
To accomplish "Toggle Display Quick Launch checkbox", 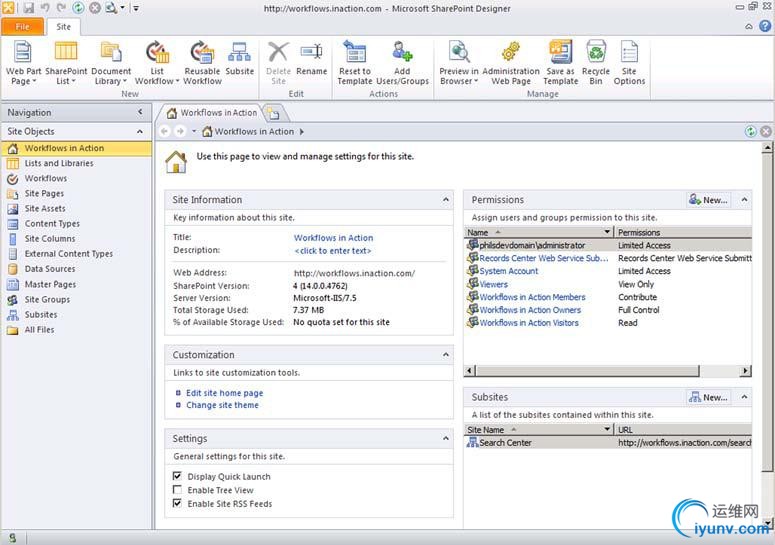I will click(x=177, y=476).
